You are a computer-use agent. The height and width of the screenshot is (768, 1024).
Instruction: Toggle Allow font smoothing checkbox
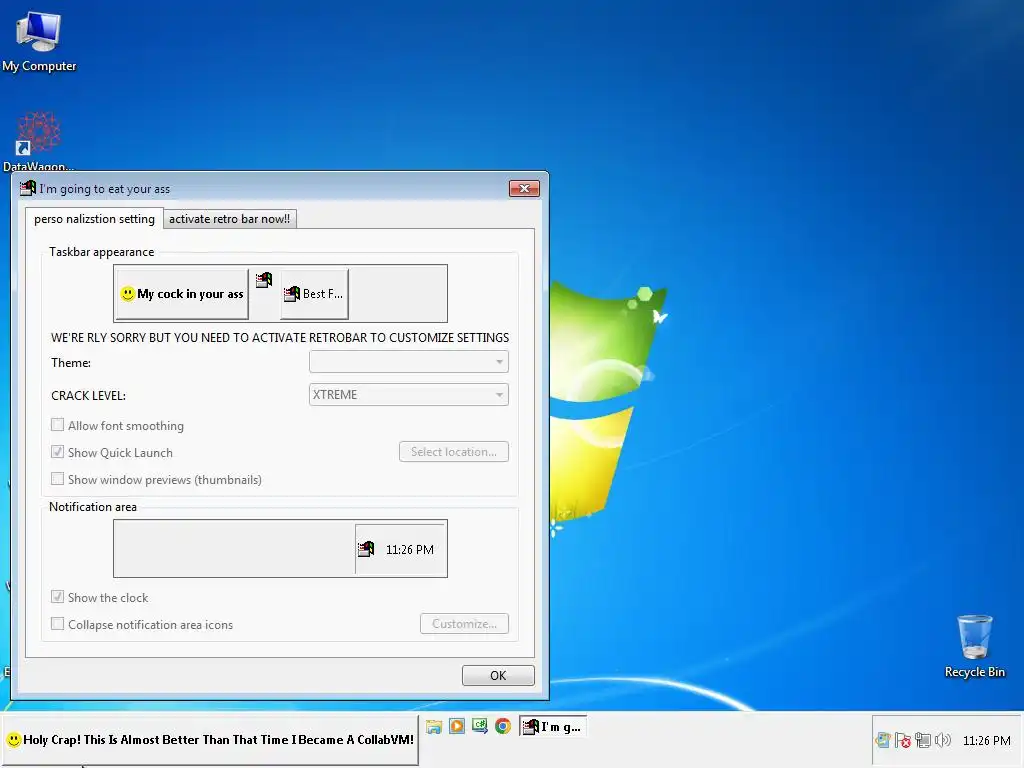coord(57,425)
